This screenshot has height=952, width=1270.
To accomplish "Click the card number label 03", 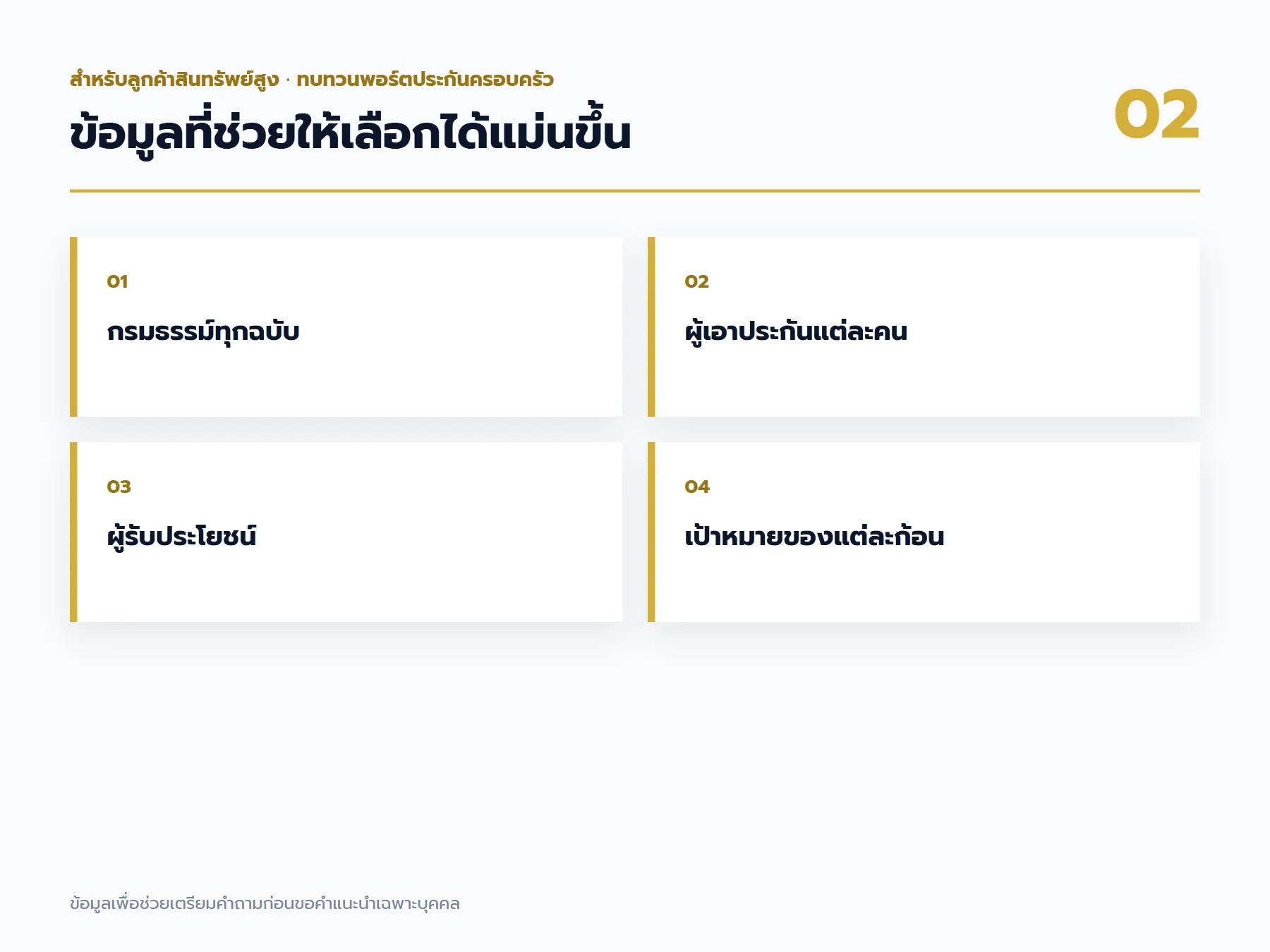I will tap(119, 487).
